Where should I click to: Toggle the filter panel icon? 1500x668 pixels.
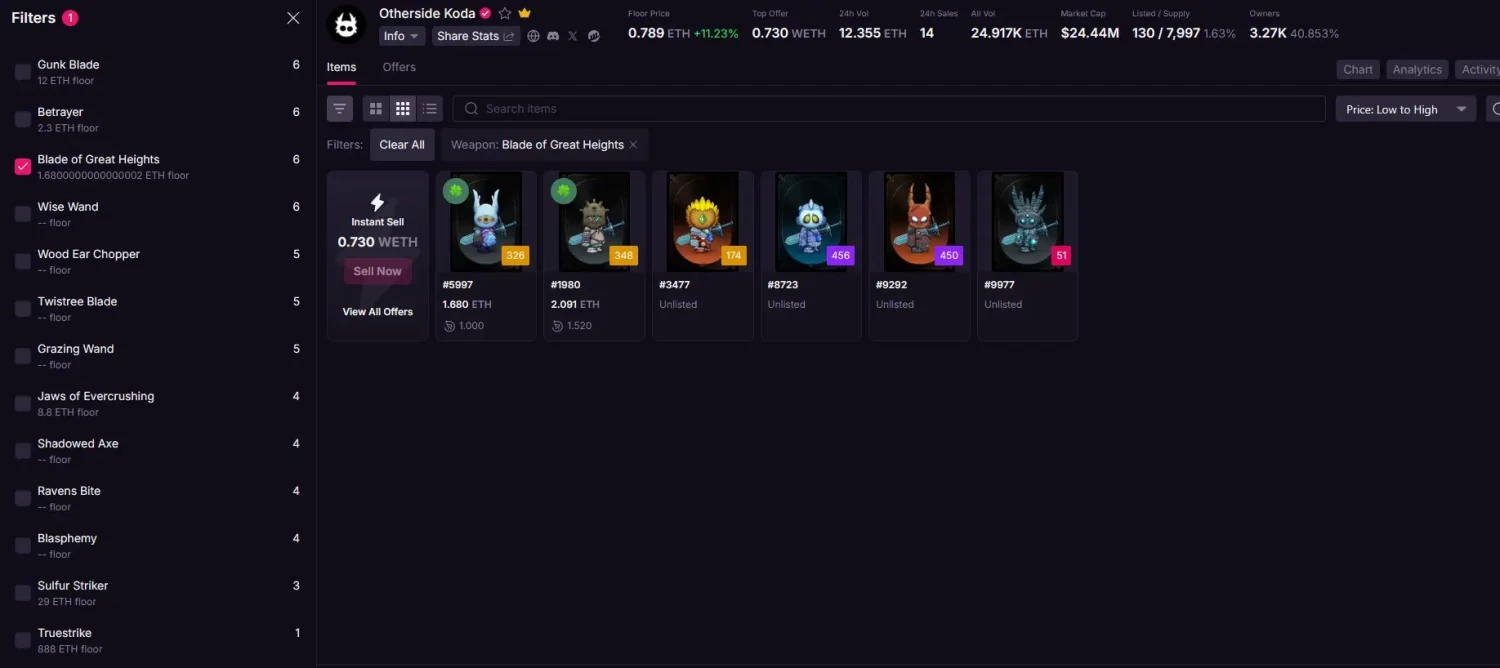(x=340, y=109)
